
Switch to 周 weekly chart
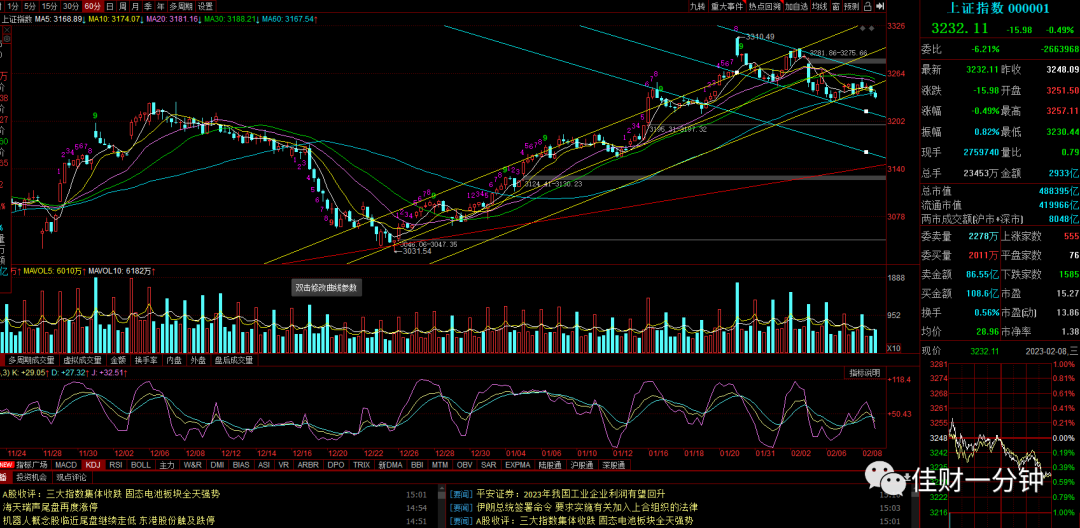(x=123, y=6)
